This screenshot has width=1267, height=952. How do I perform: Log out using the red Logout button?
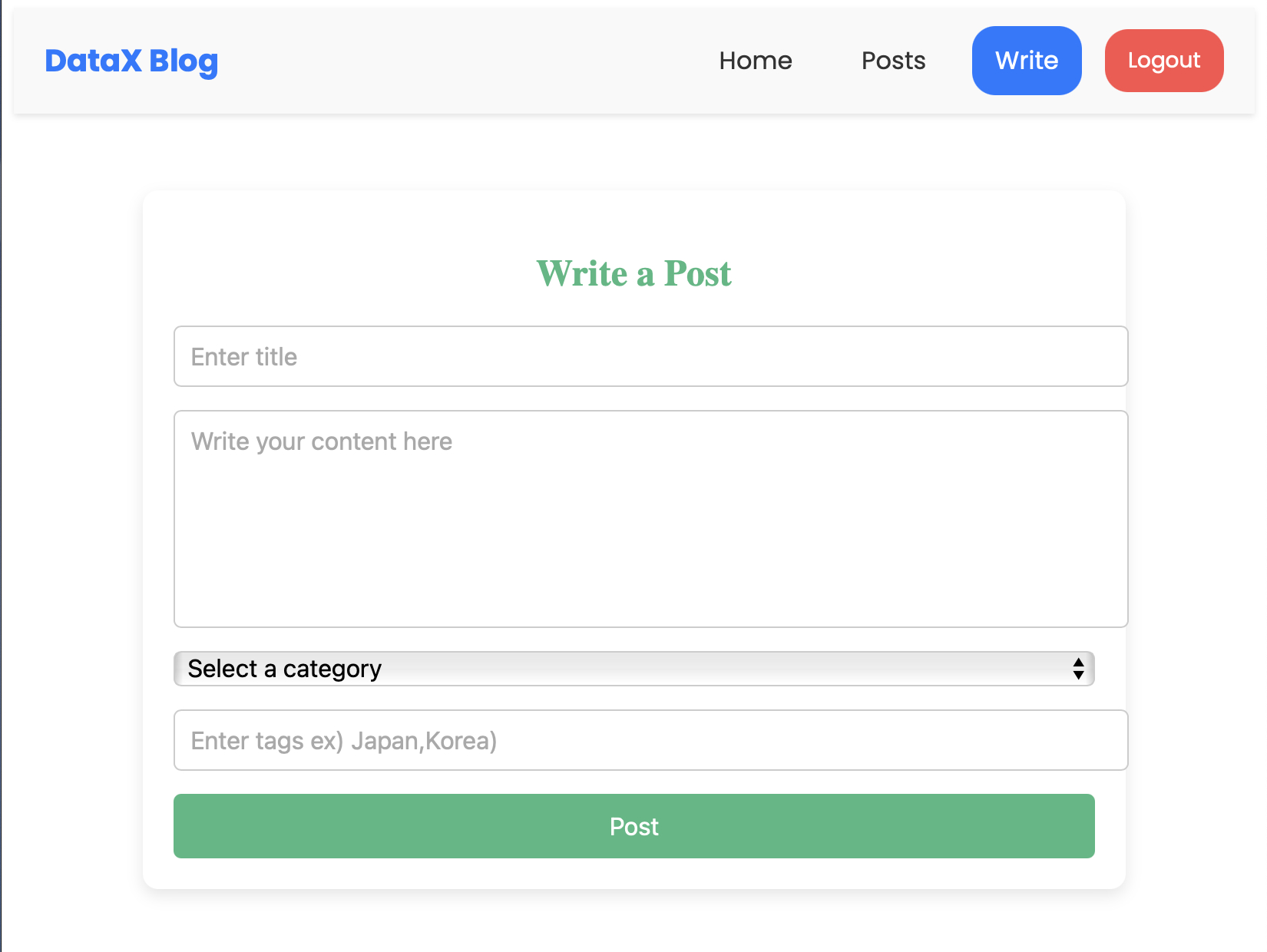click(1164, 61)
